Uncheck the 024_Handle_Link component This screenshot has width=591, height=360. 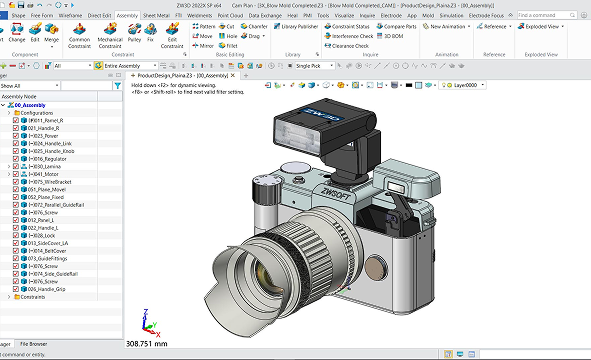pyautogui.click(x=16, y=143)
